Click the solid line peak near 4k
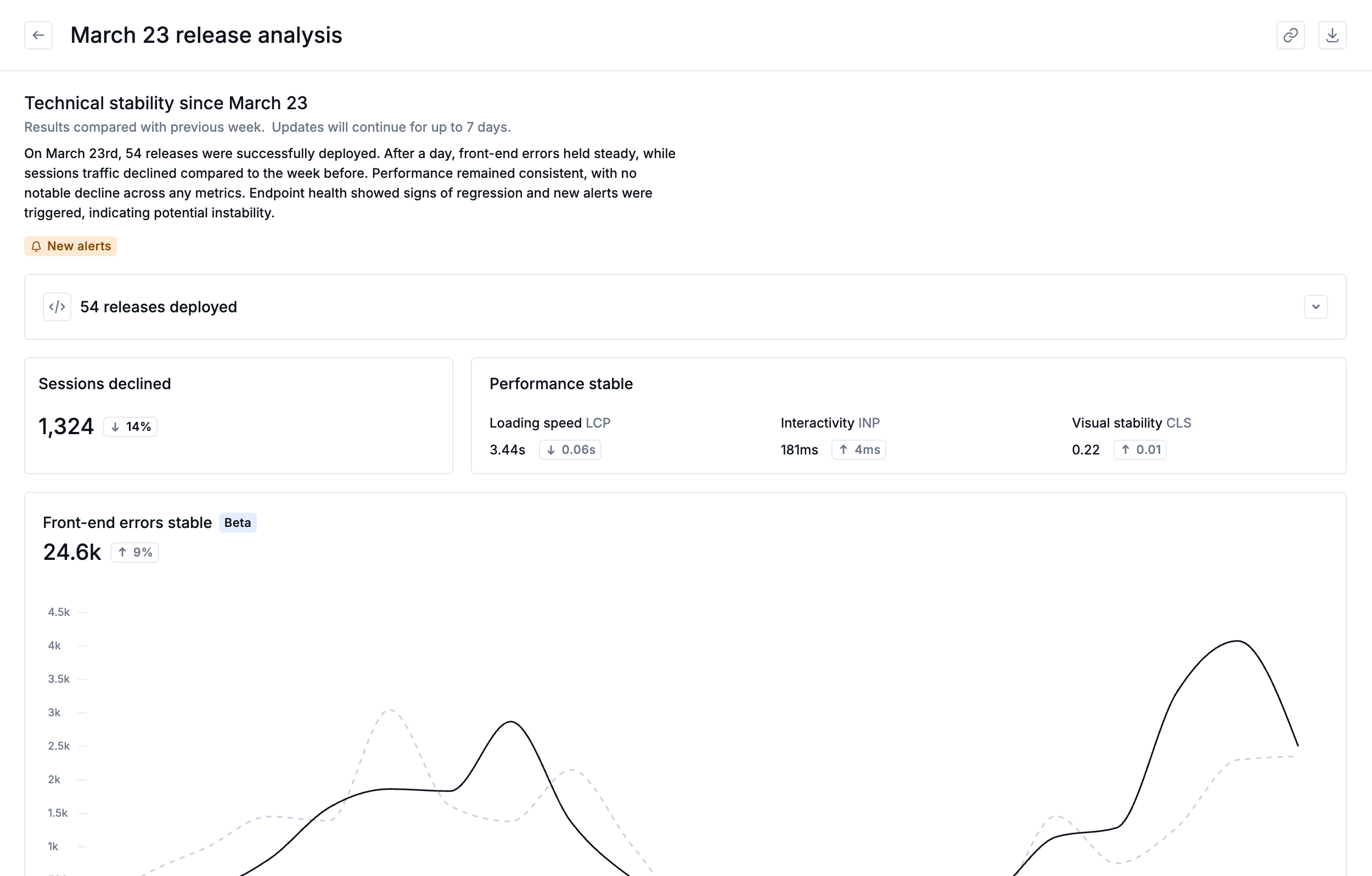Viewport: 1372px width, 876px height. coord(1236,641)
